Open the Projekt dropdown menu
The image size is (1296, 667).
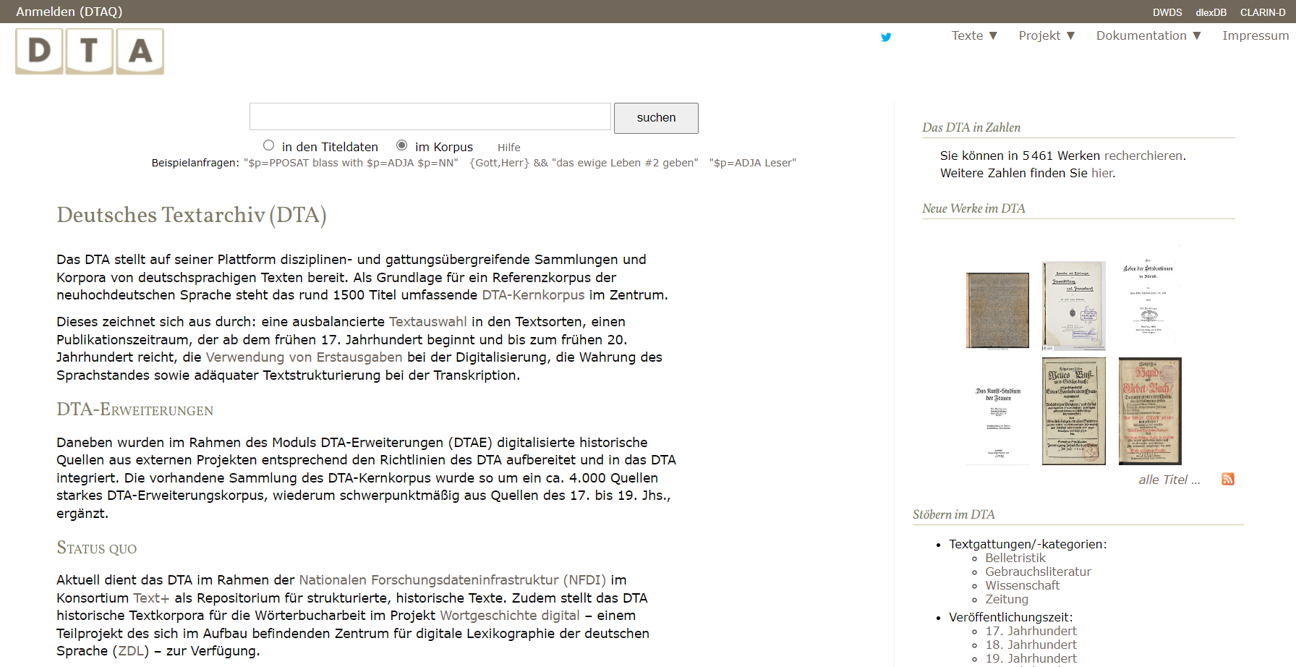click(1044, 34)
